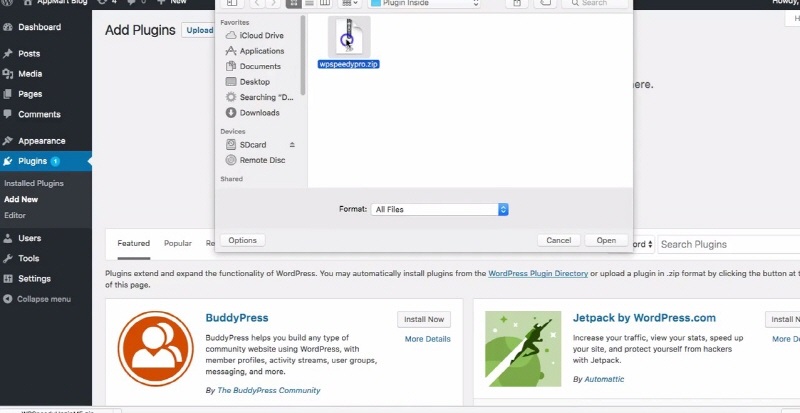Cancel the file selection dialog
Screen dimensions: 800x413
559,240
